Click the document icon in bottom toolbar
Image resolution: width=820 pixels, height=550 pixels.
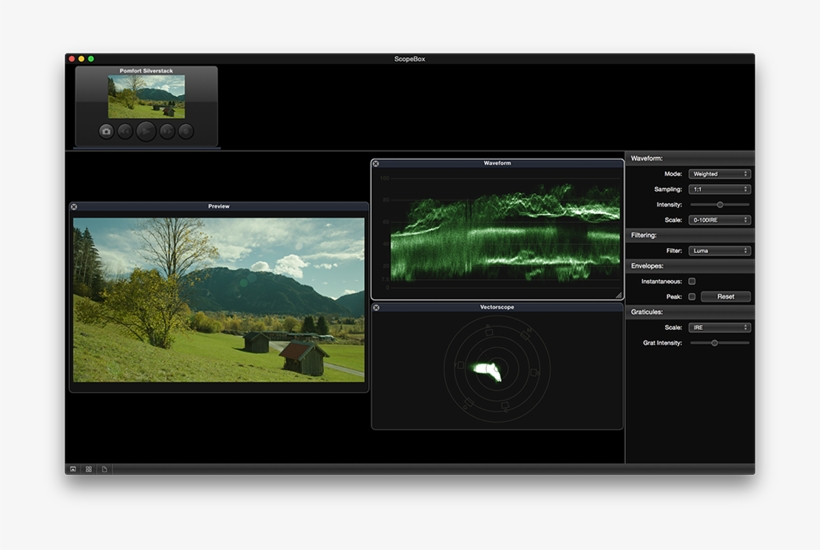click(x=105, y=469)
